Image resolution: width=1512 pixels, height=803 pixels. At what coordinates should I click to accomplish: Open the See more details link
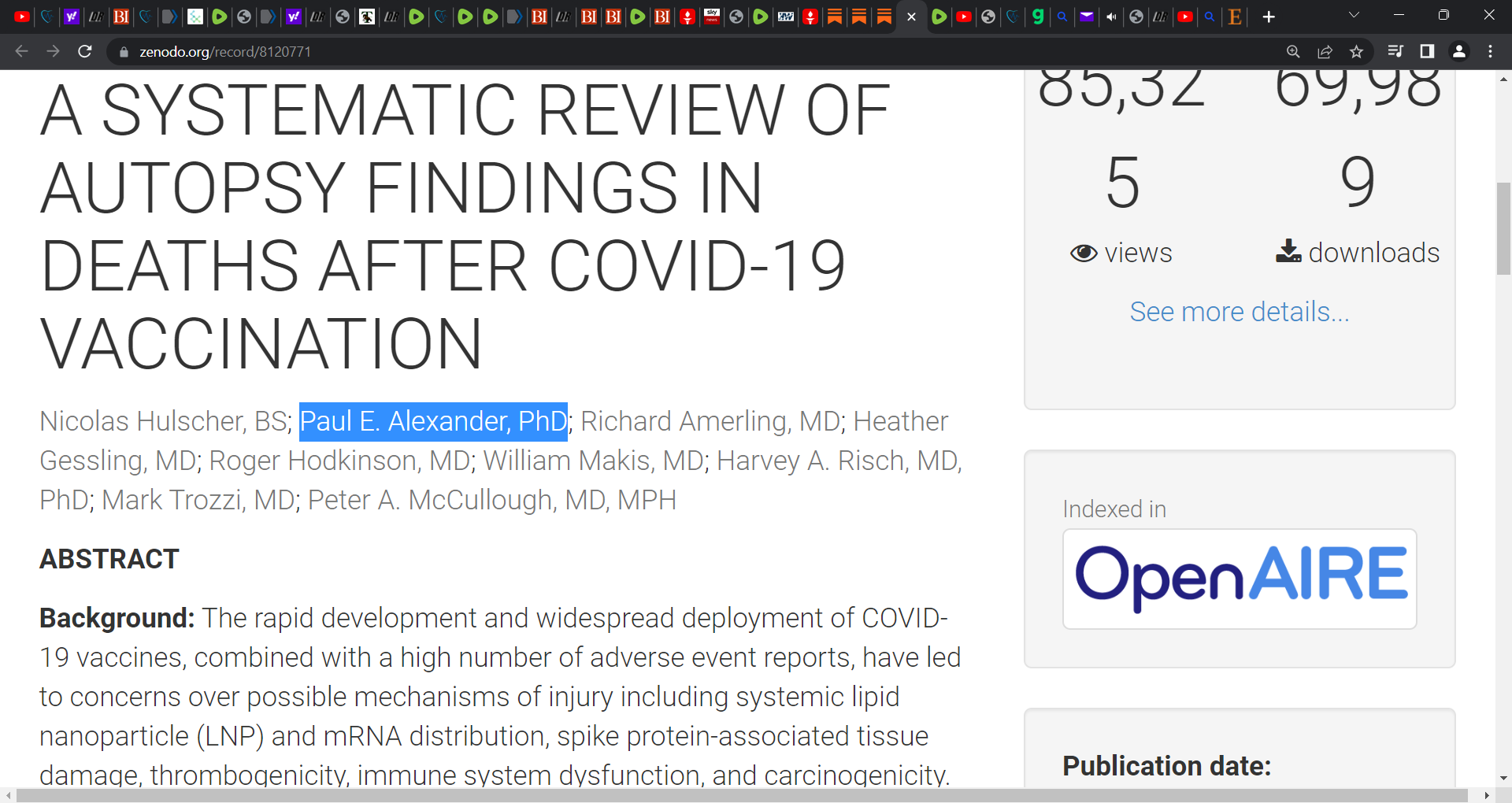(1240, 312)
